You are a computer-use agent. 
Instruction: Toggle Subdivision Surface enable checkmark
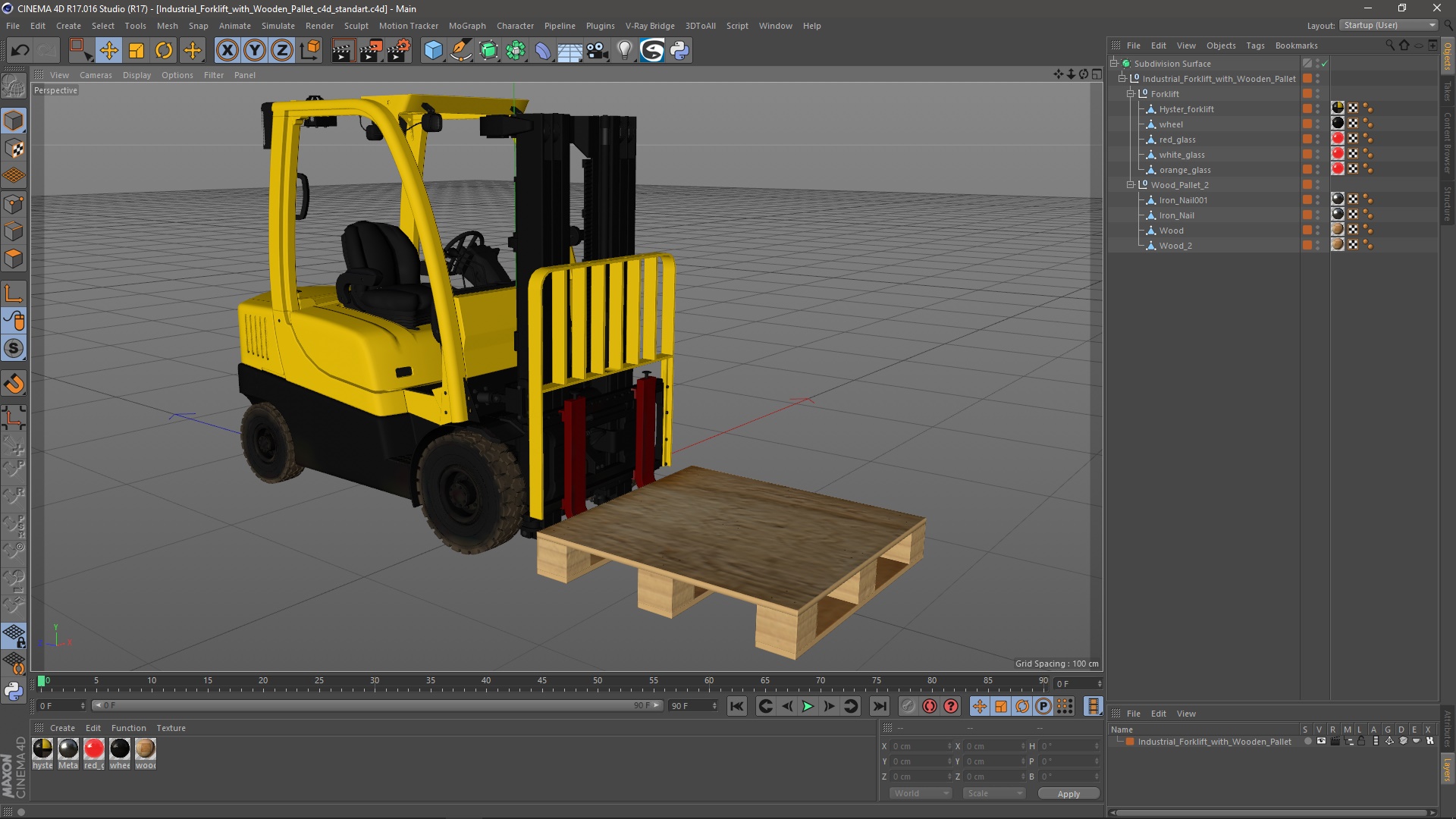click(x=1325, y=64)
